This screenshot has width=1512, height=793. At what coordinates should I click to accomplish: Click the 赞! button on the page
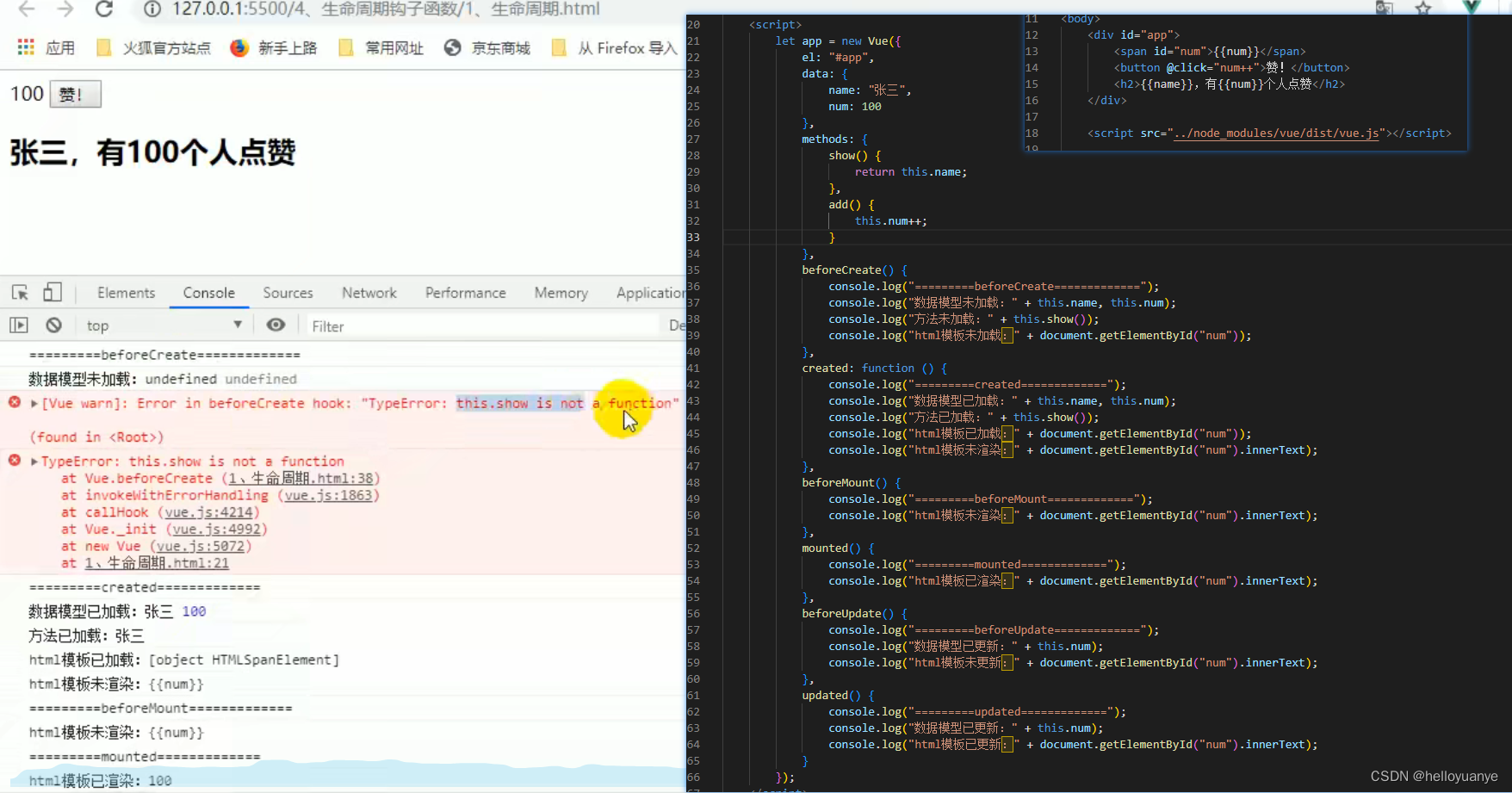[76, 94]
